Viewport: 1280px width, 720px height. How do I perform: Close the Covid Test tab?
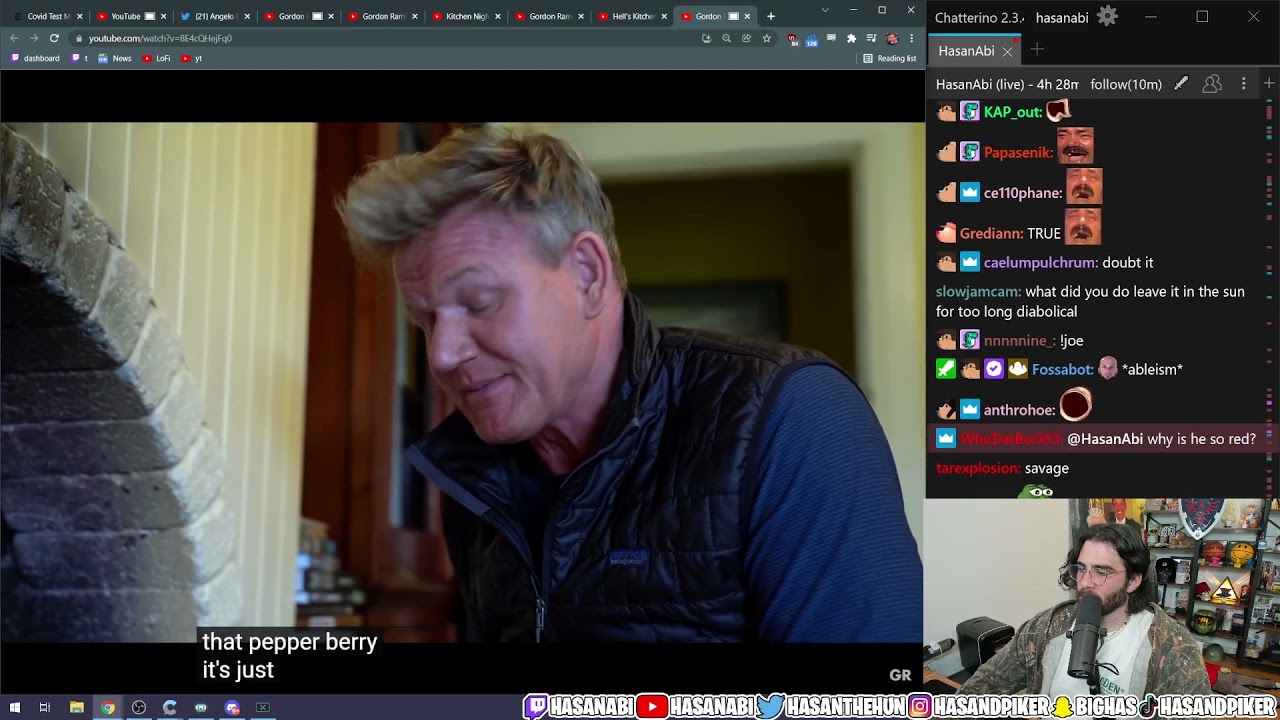tap(79, 16)
